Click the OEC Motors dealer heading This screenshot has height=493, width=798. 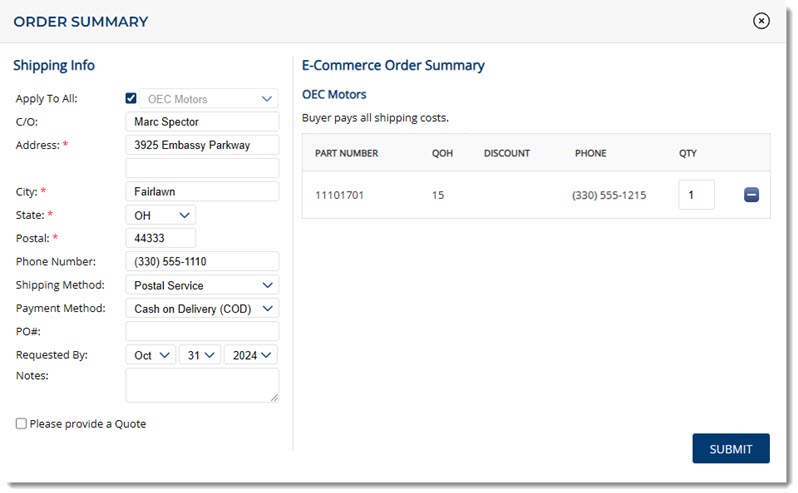[334, 94]
